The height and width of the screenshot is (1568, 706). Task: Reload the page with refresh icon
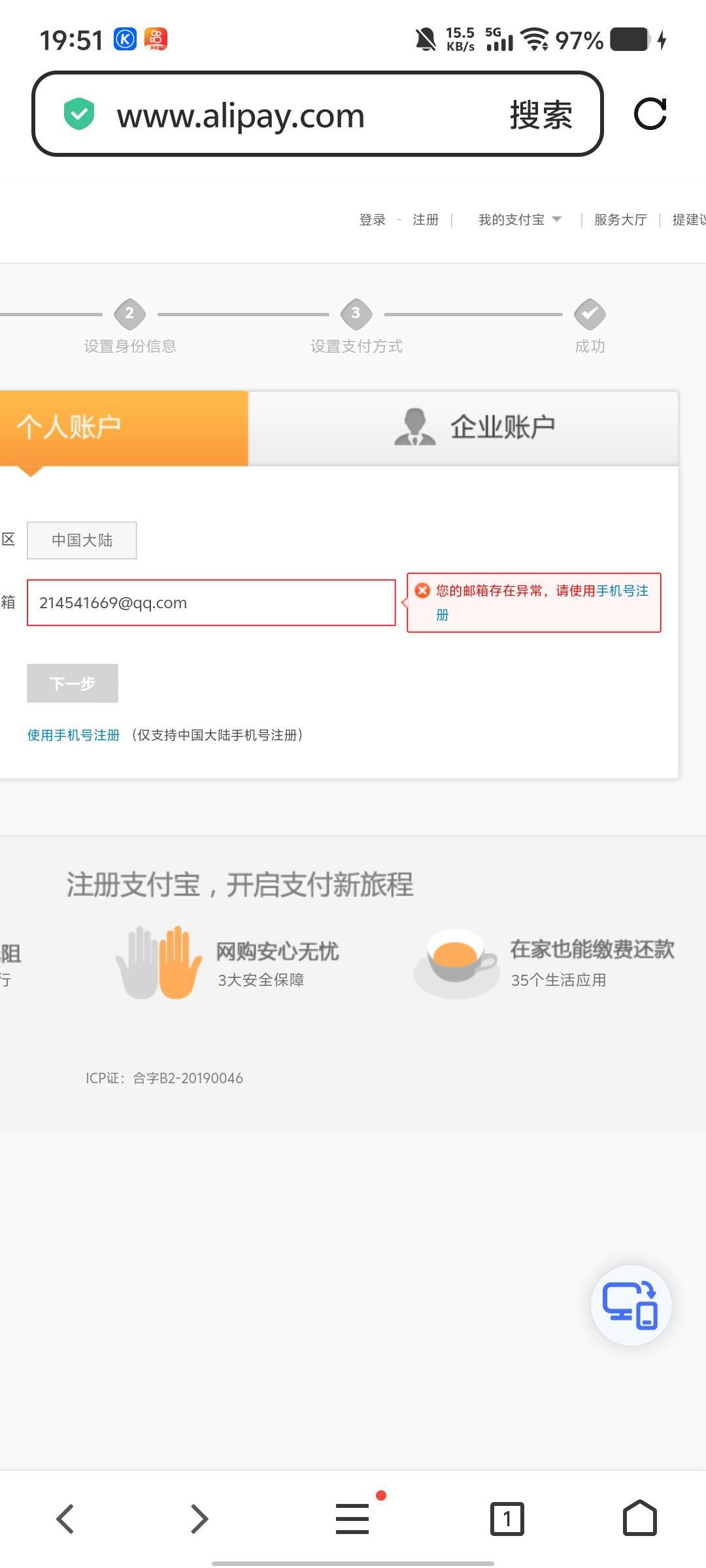[x=650, y=114]
